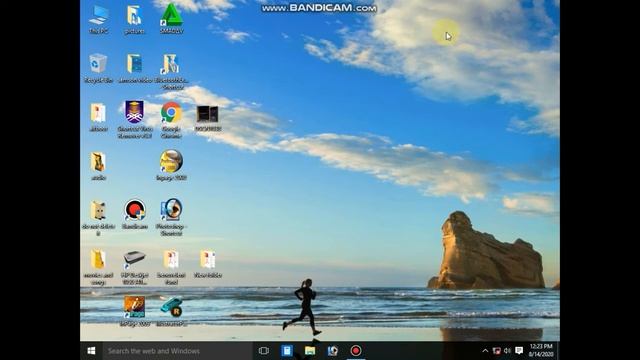Expand the hidden system tray icons
640x360 pixels.
pos(485,351)
